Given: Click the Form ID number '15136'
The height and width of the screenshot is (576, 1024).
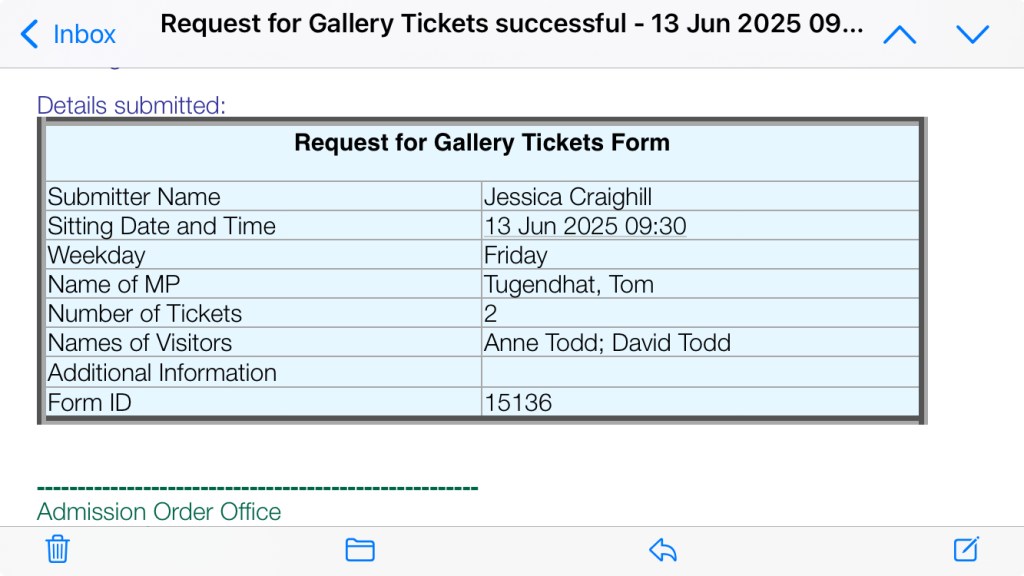Looking at the screenshot, I should (x=518, y=403).
